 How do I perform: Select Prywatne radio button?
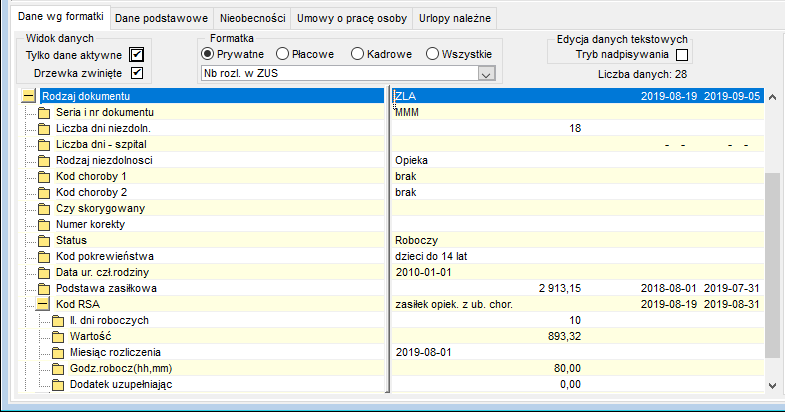click(207, 54)
